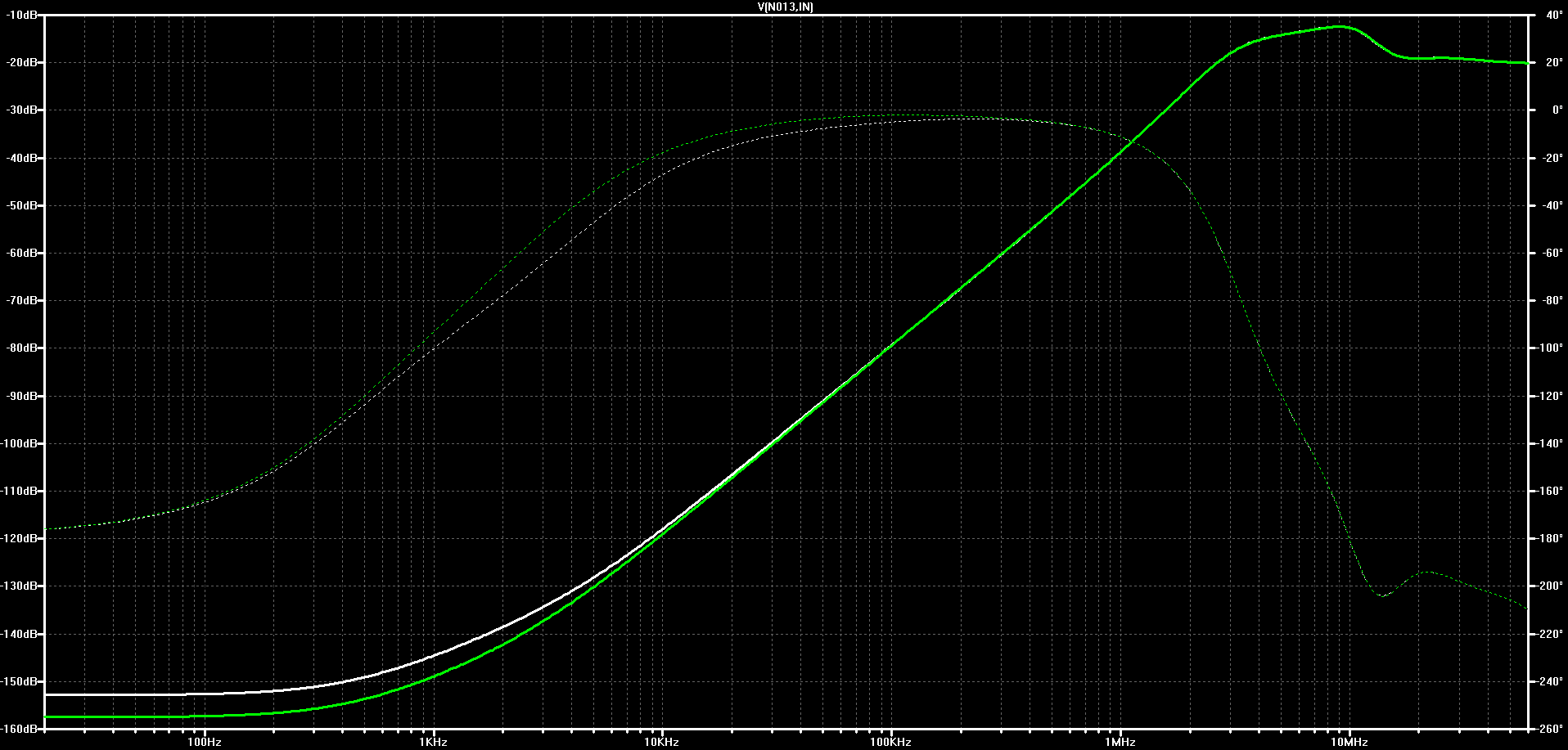Click the -60dB magnitude axis label
This screenshot has height=750, width=1568.
(22, 253)
